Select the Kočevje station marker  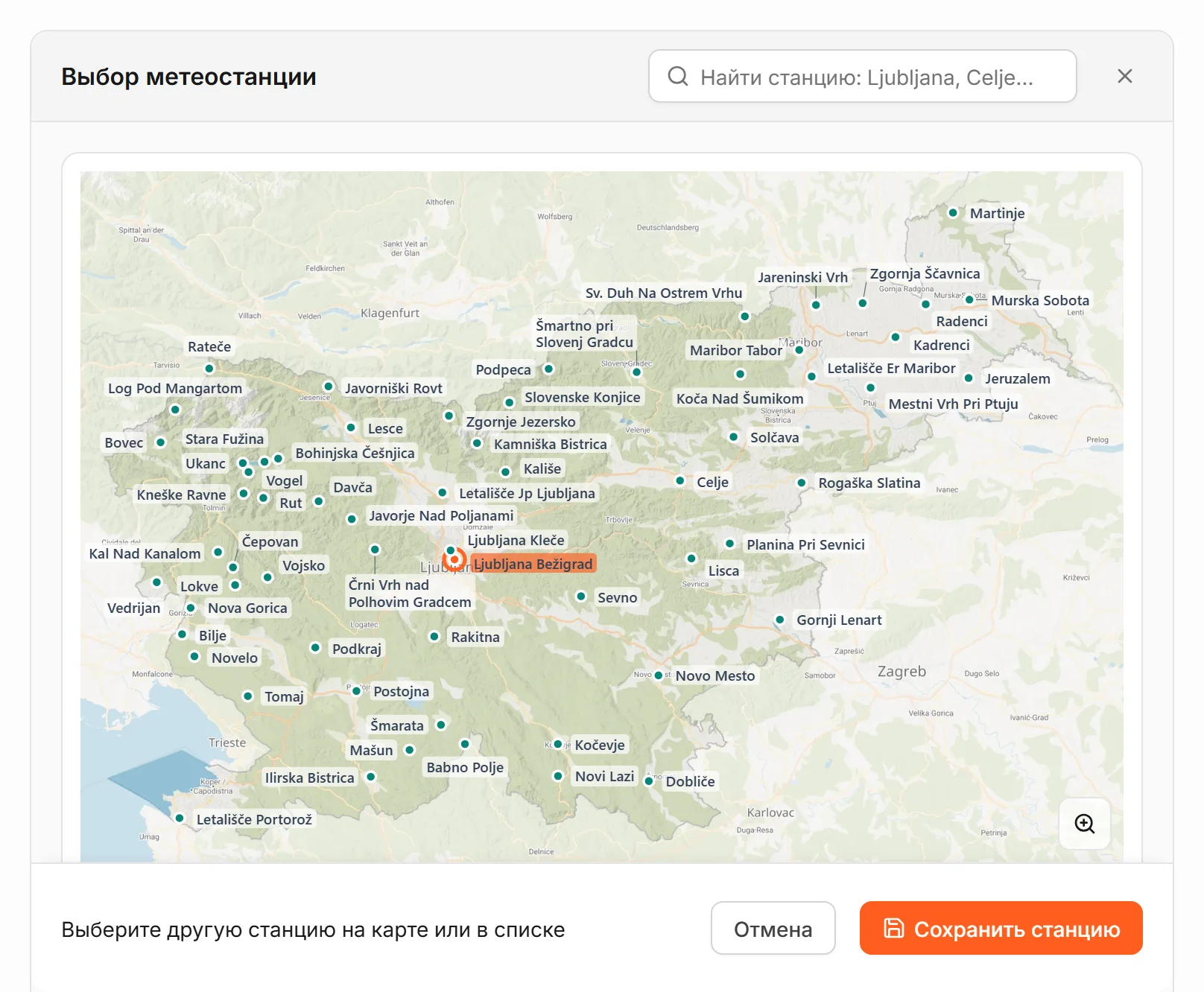558,744
